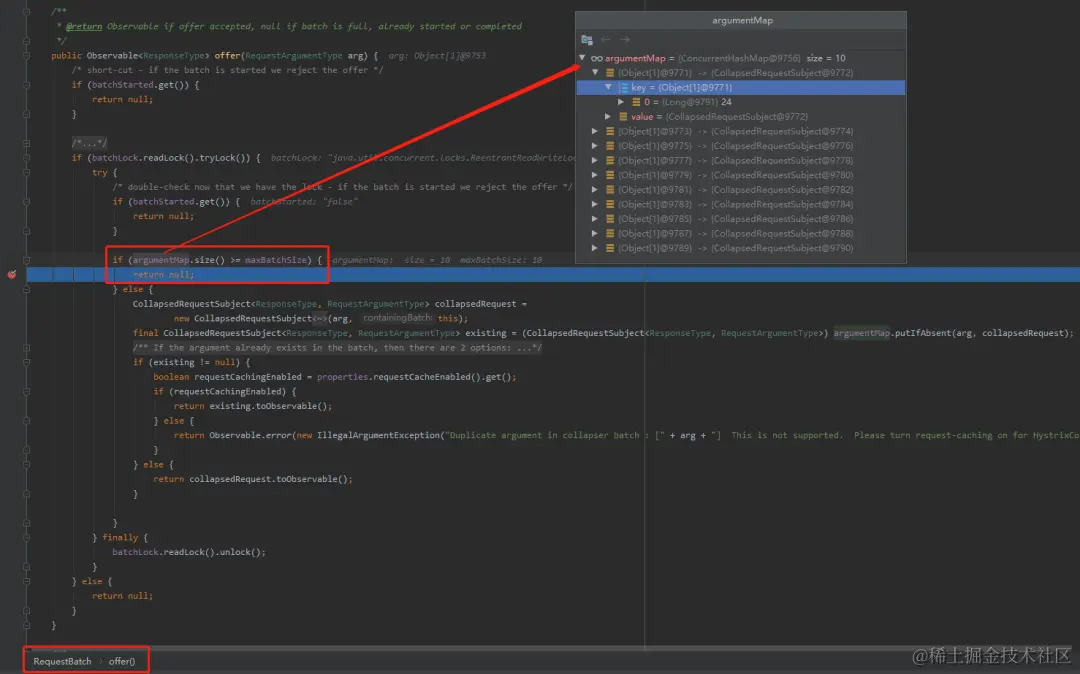The image size is (1080, 674).
Task: Click the icon of the Object[1]@9781 entry
Action: 610,189
